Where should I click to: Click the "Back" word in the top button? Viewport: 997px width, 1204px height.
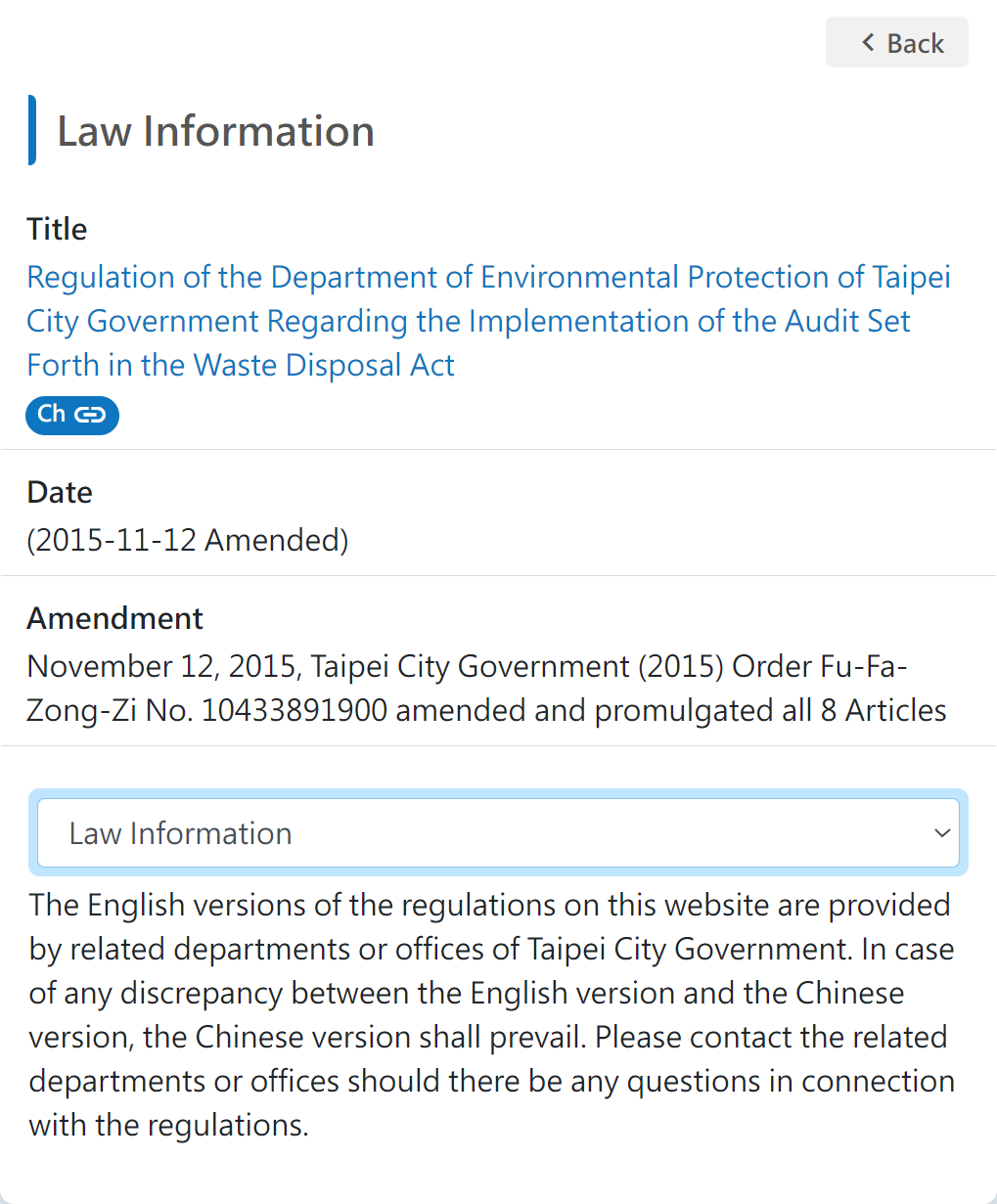(916, 43)
